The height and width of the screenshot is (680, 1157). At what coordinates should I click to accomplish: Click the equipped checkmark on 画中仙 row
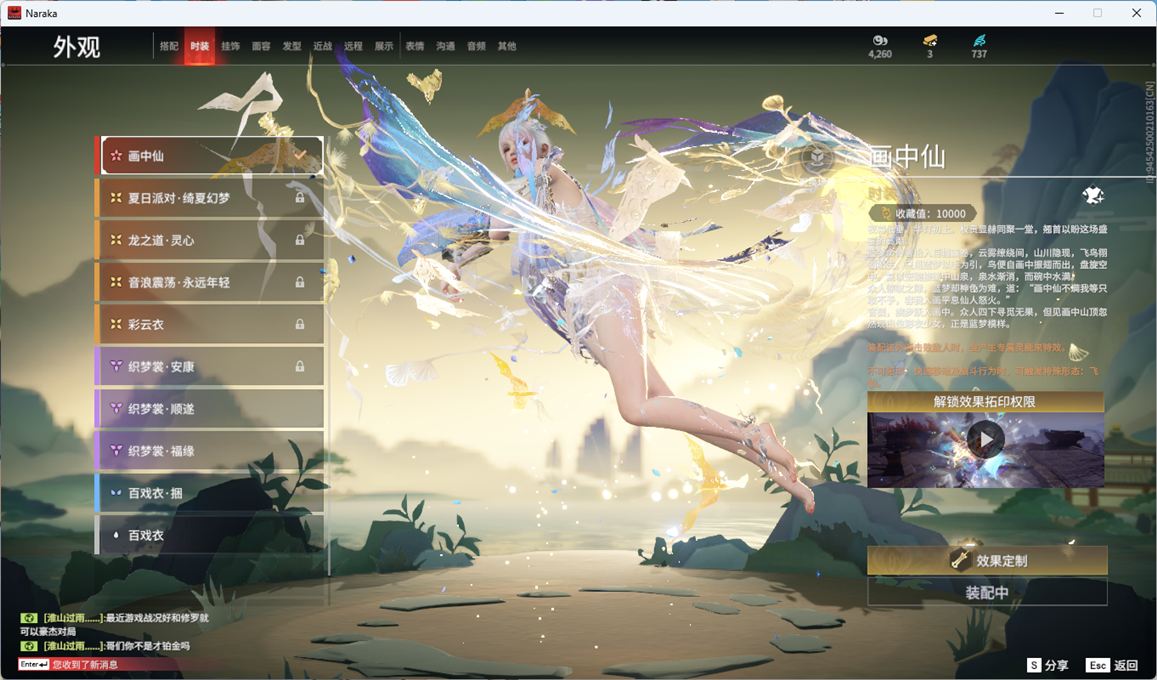point(300,156)
